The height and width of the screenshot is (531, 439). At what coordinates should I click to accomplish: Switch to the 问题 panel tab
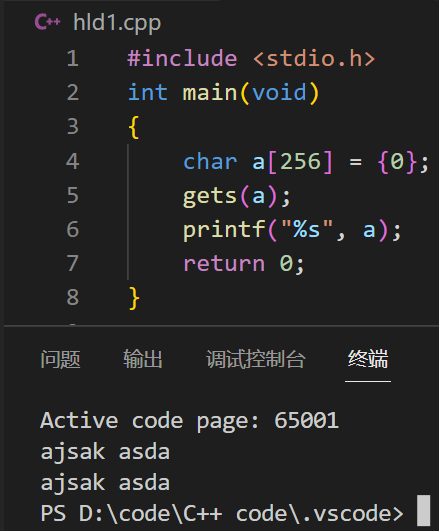coord(60,359)
